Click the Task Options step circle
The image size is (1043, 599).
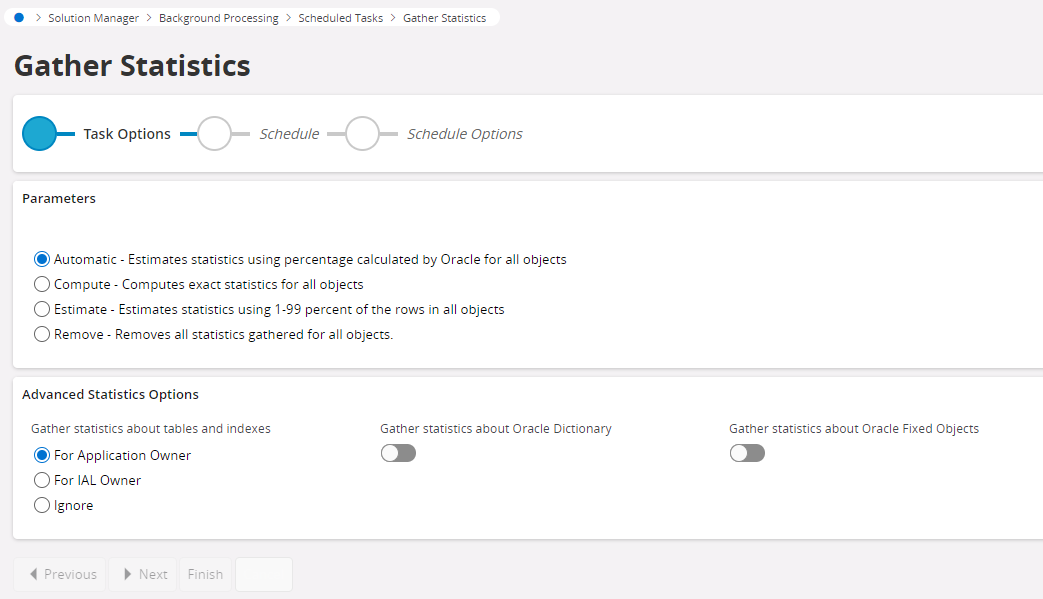(x=39, y=134)
